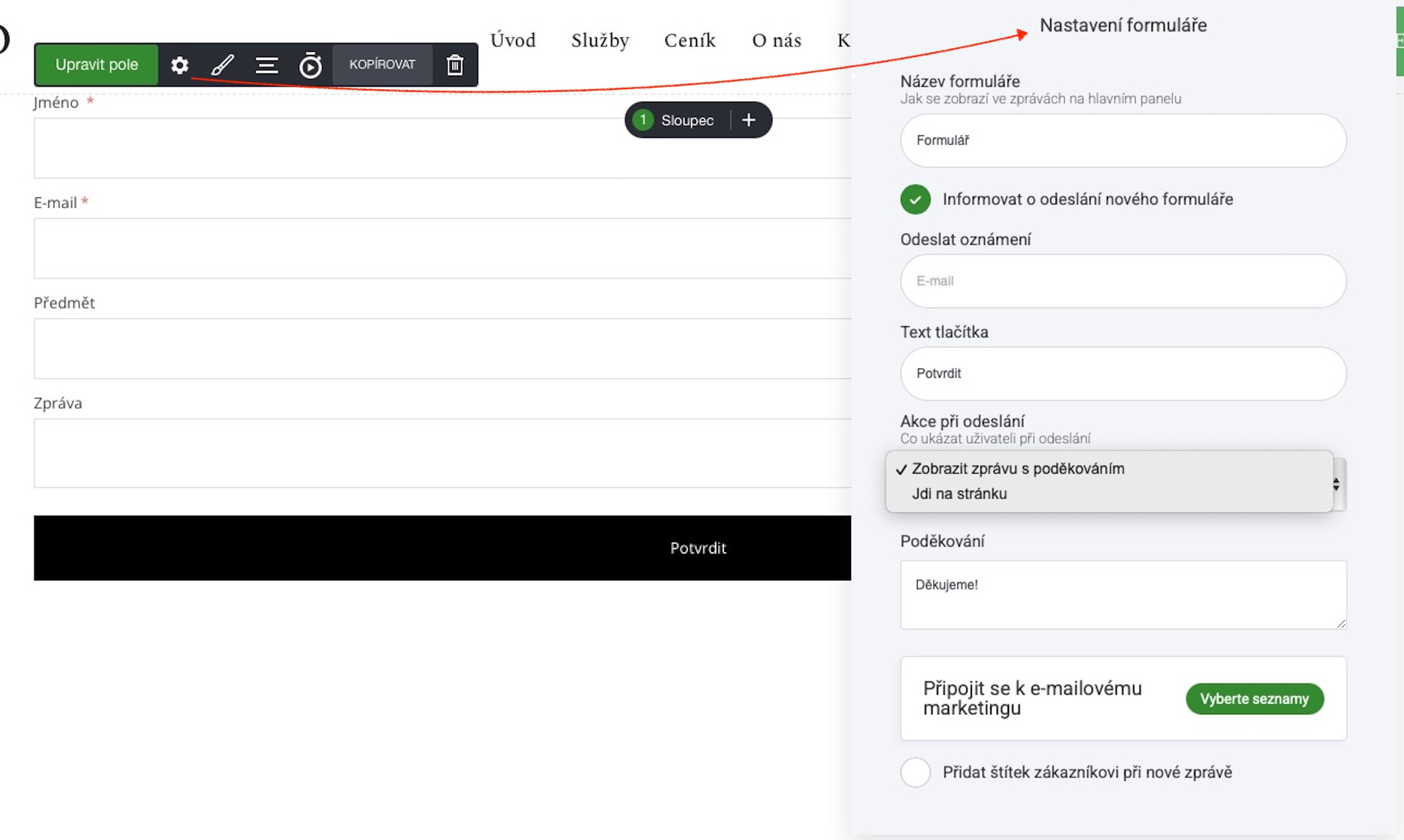The height and width of the screenshot is (840, 1404).
Task: Click the timer stopwatch icon
Action: (310, 65)
